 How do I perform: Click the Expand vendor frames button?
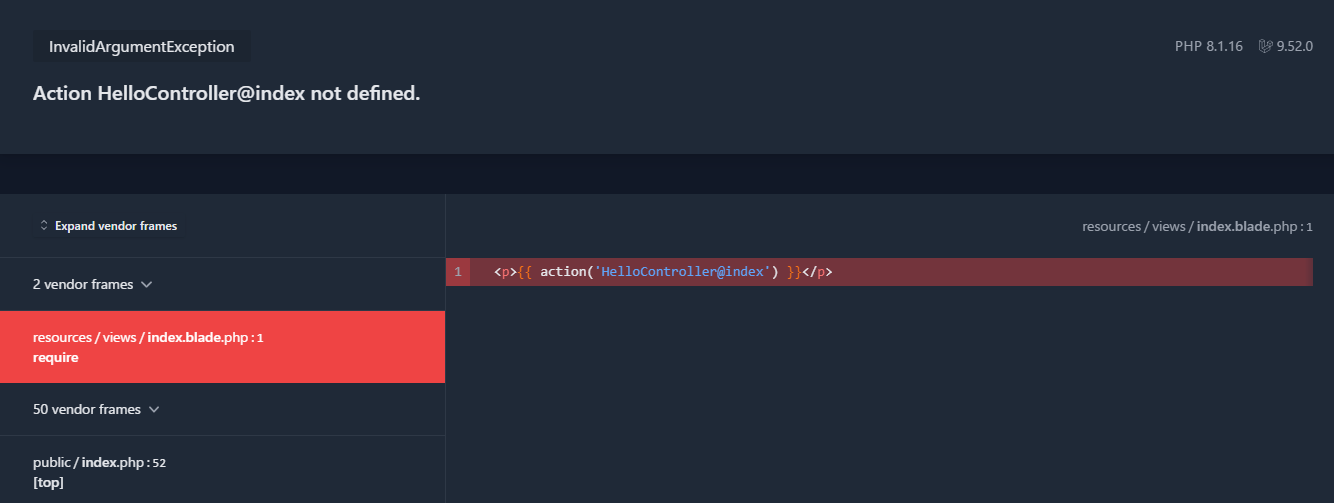(x=108, y=226)
